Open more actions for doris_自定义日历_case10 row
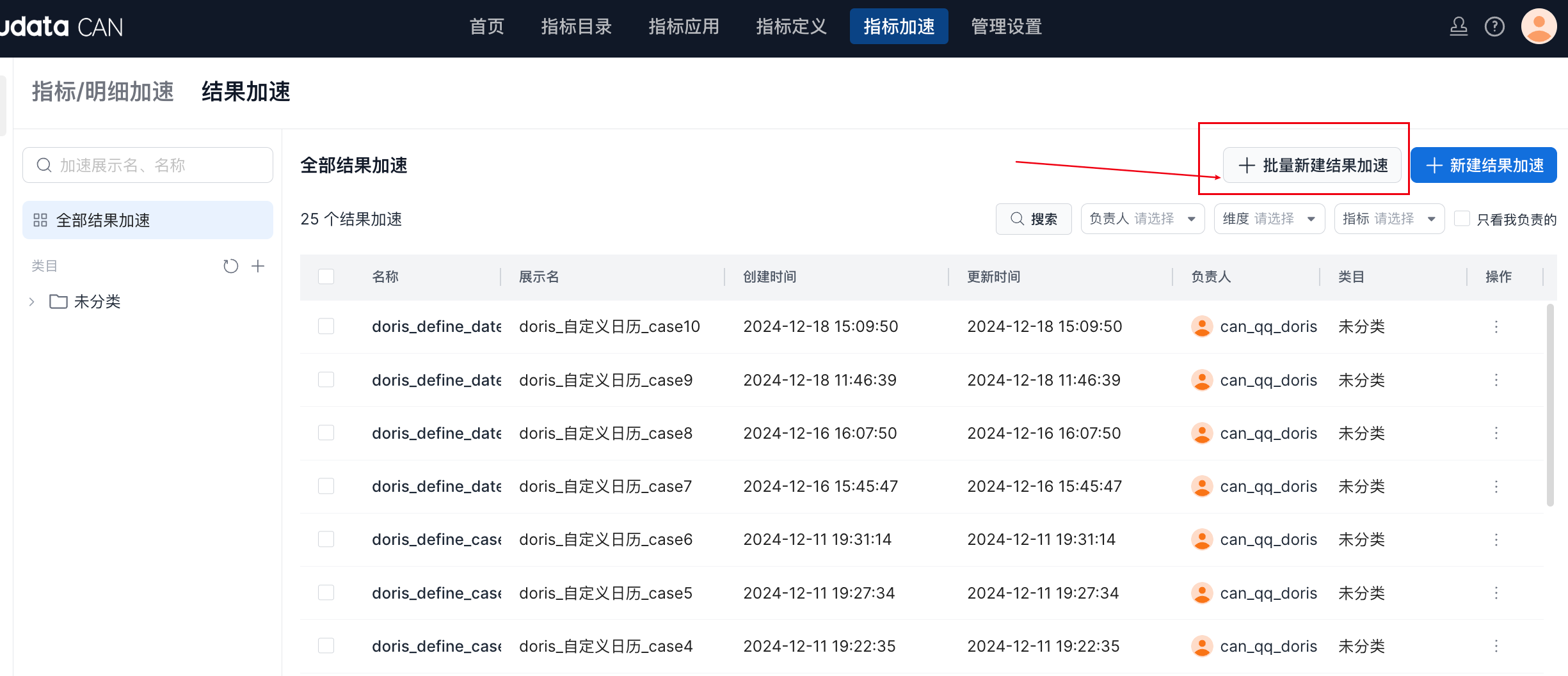The image size is (1568, 676). click(1496, 327)
